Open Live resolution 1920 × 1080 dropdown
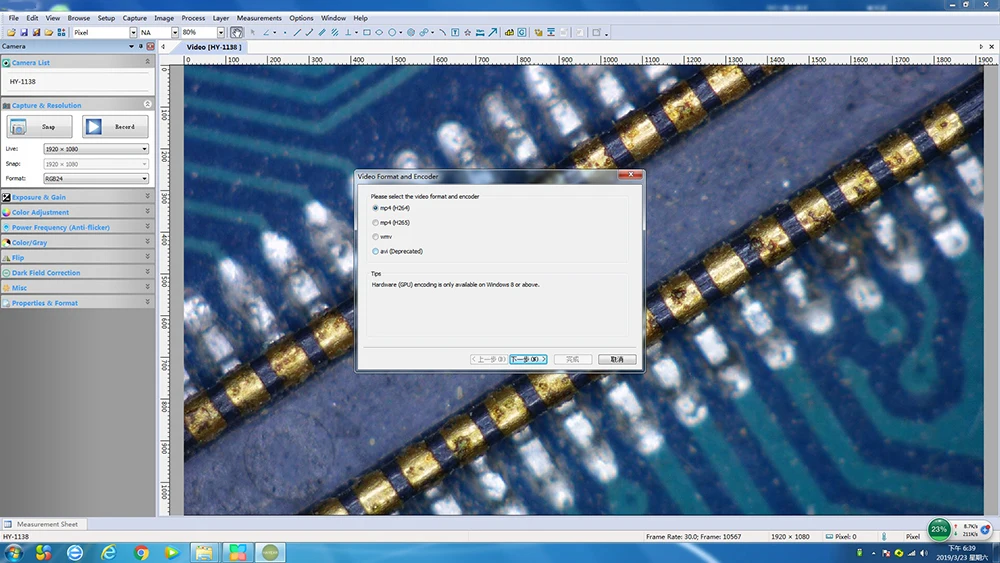 pyautogui.click(x=96, y=149)
